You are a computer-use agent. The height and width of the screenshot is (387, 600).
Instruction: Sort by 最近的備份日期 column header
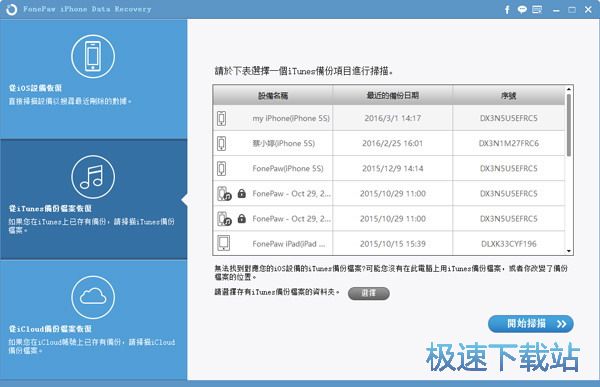[393, 95]
